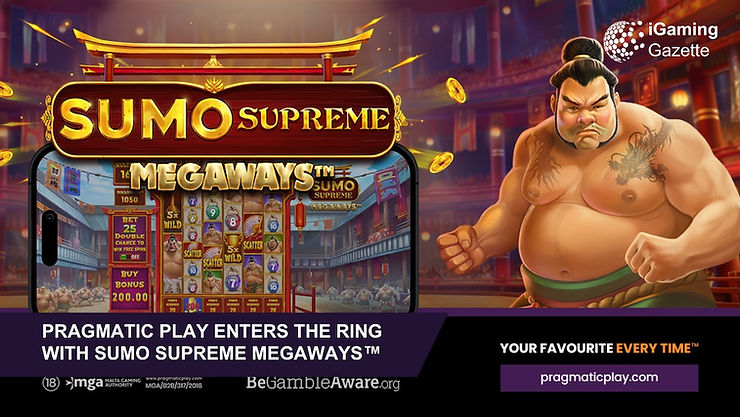Select the red 8 ball symbol
Image resolution: width=740 pixels, height=417 pixels.
tap(232, 222)
